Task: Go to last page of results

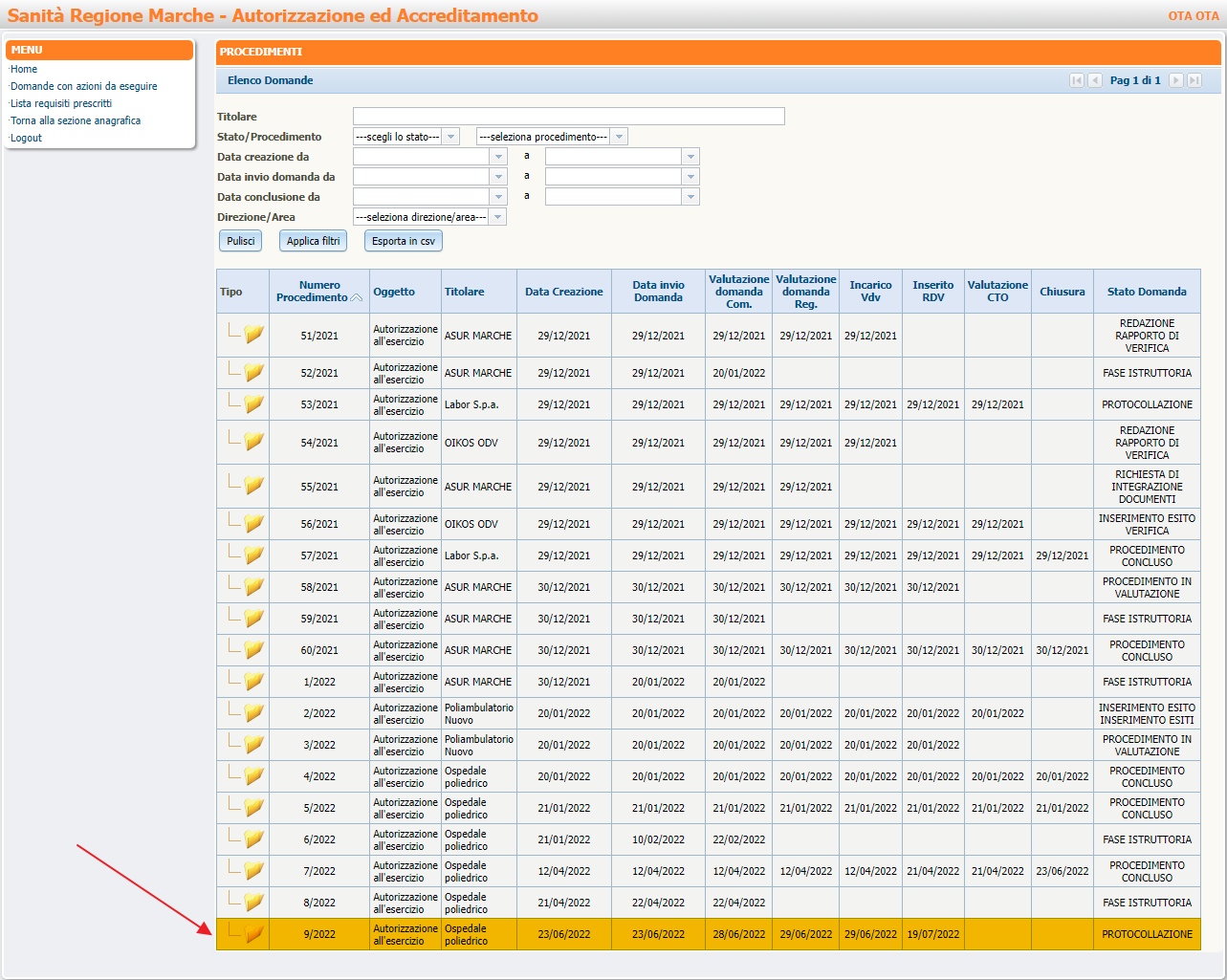Action: (1194, 80)
